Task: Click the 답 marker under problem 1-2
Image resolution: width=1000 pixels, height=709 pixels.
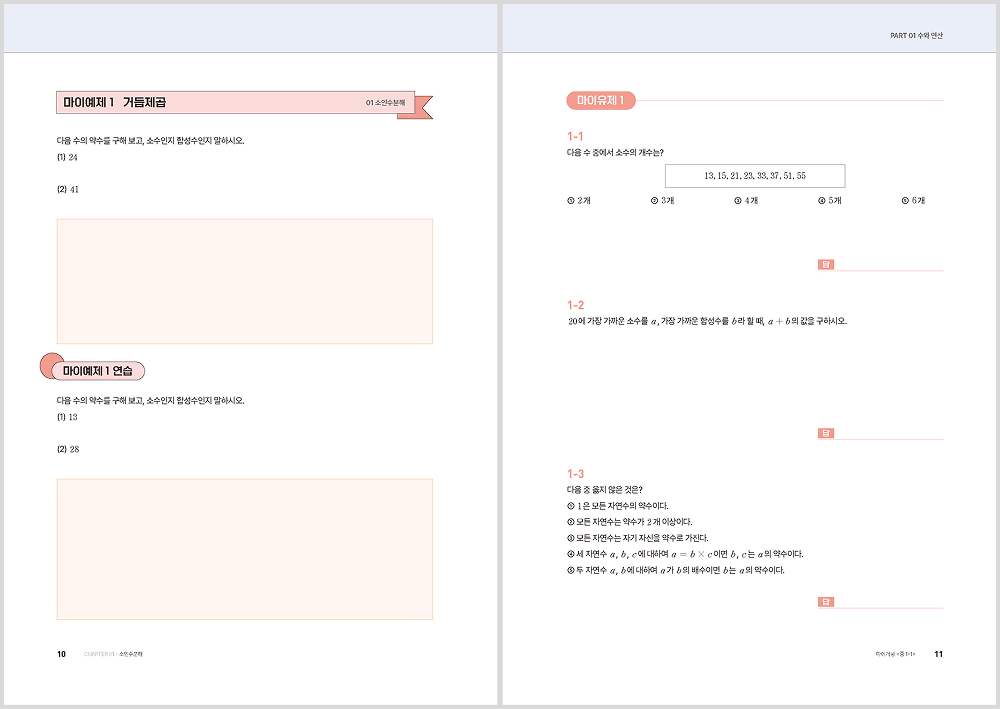Action: (x=826, y=433)
